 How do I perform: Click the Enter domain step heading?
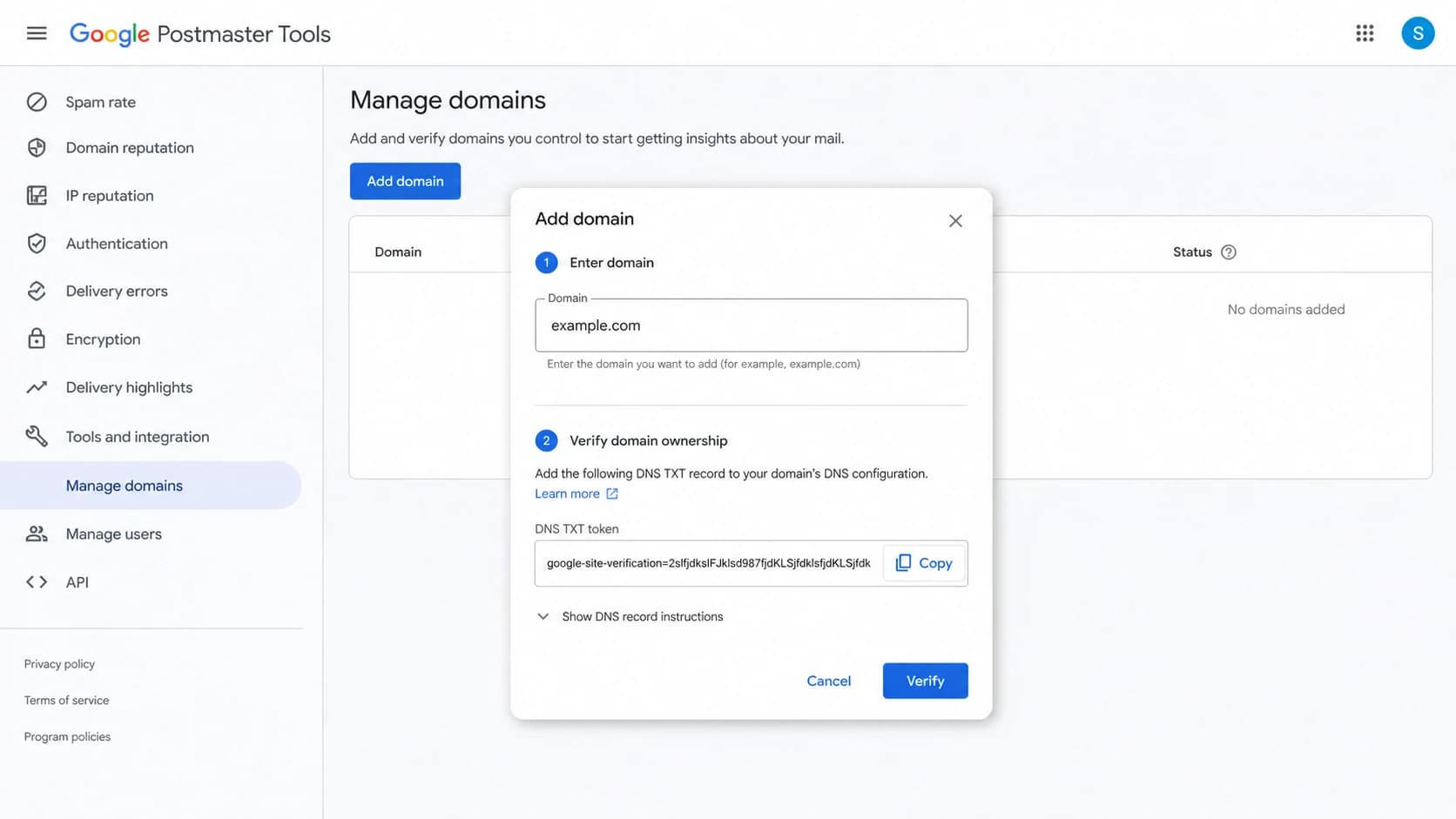tap(611, 263)
